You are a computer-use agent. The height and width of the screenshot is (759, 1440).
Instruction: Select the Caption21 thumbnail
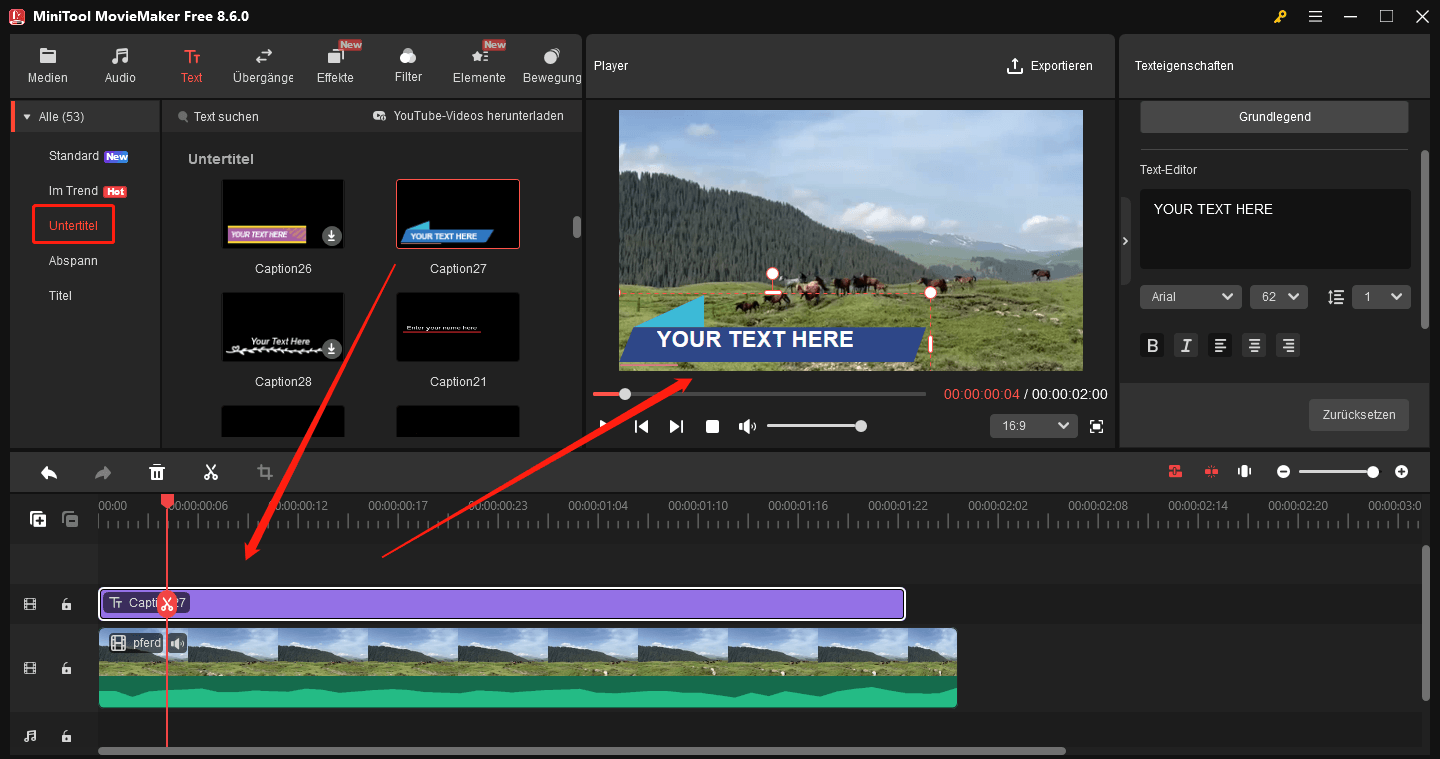[458, 327]
